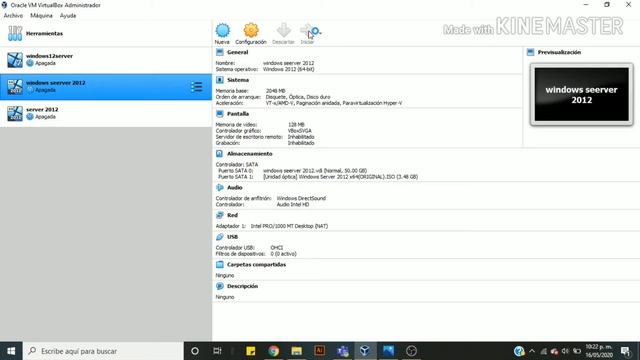Click the Memoria base 2048 MB value
Viewport: 640px width, 360px height.
point(276,91)
